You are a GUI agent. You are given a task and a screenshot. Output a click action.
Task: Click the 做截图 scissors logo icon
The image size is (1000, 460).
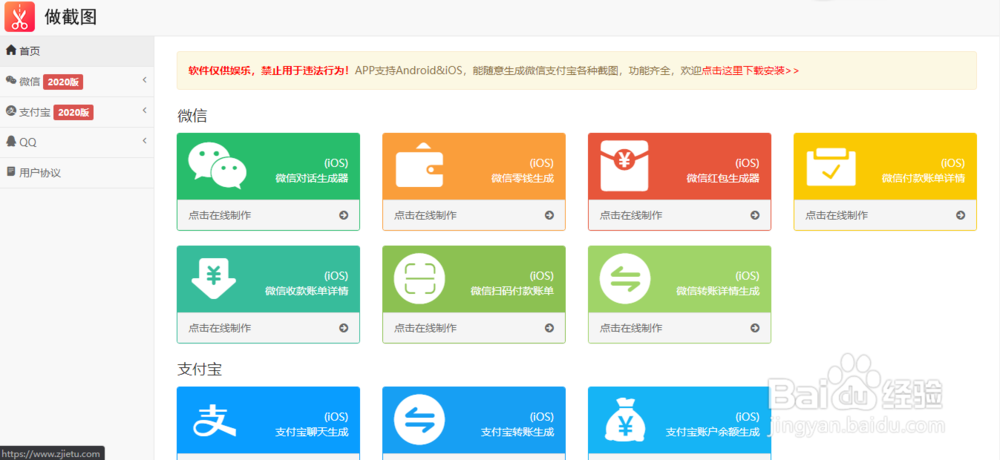click(x=20, y=17)
